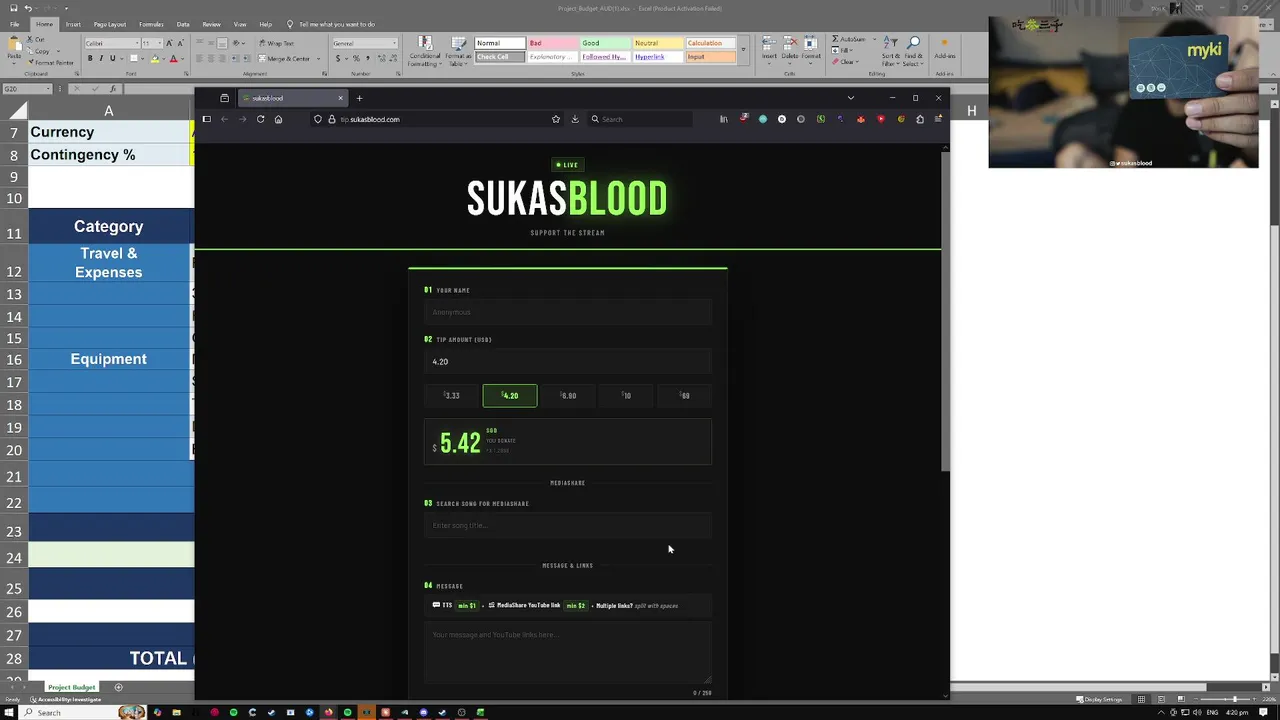Open Excel font size dropdown
1280x720 pixels.
point(159,43)
